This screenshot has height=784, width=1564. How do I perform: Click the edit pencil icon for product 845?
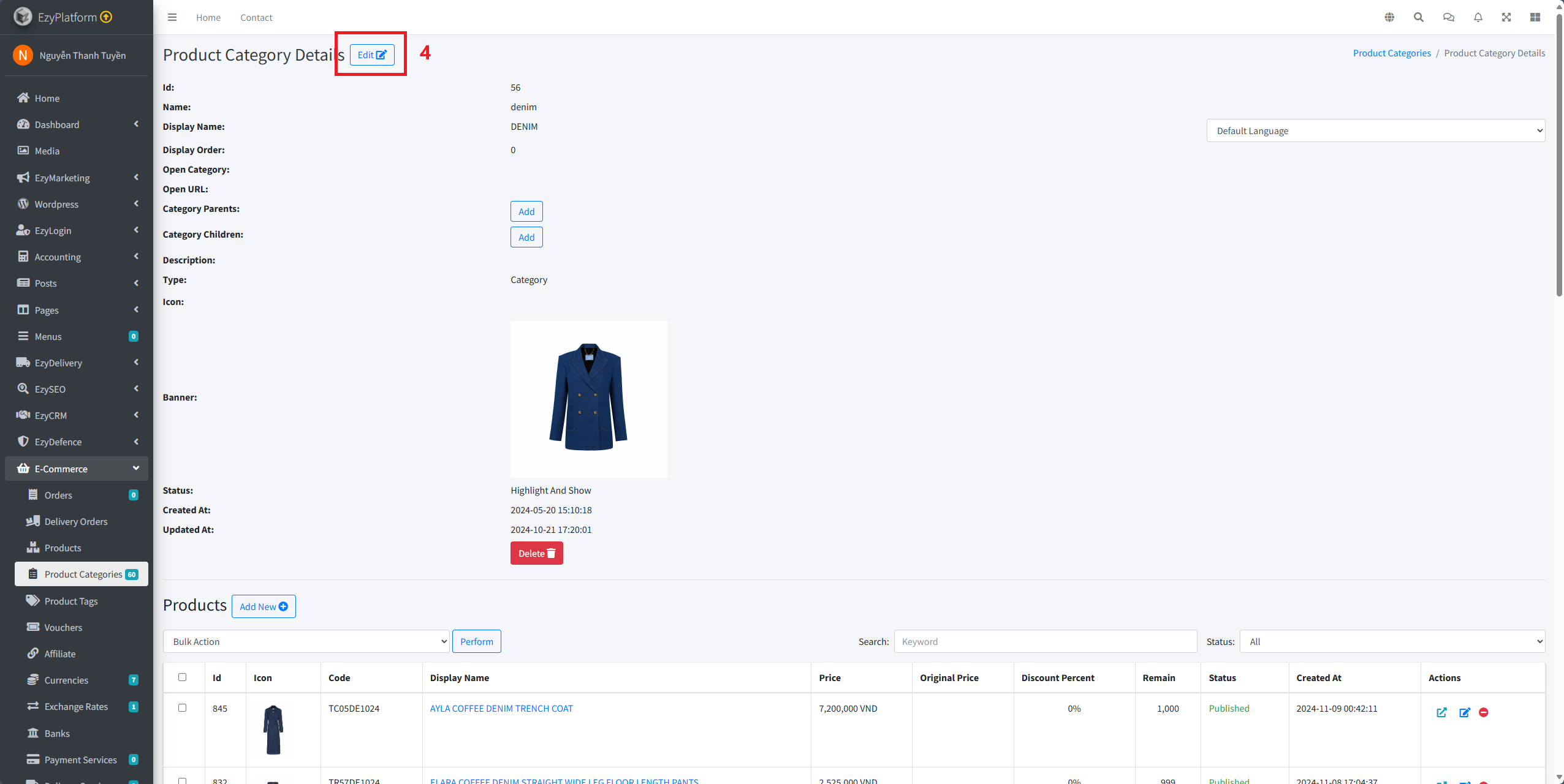(1465, 712)
